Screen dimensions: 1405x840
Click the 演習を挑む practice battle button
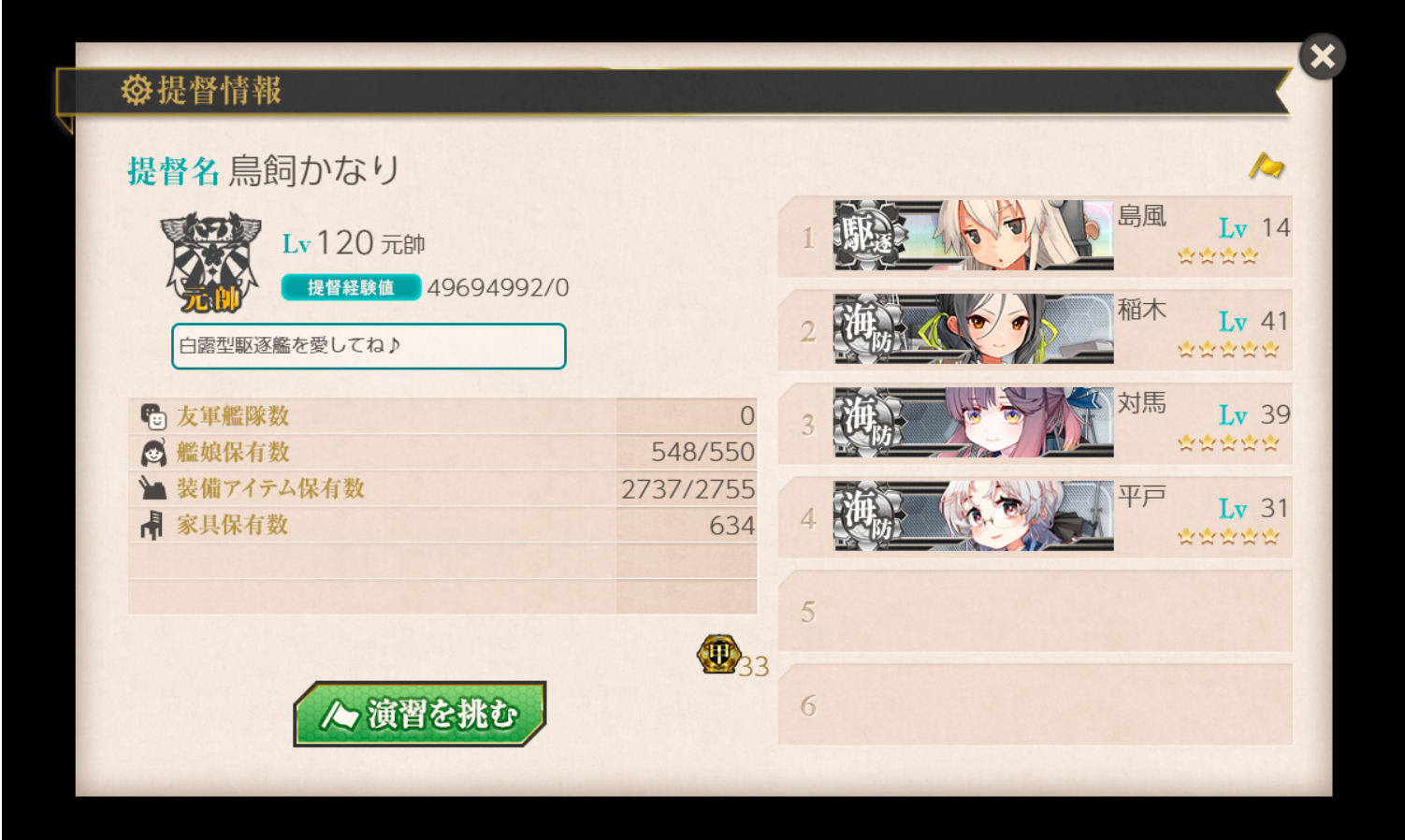pos(420,714)
